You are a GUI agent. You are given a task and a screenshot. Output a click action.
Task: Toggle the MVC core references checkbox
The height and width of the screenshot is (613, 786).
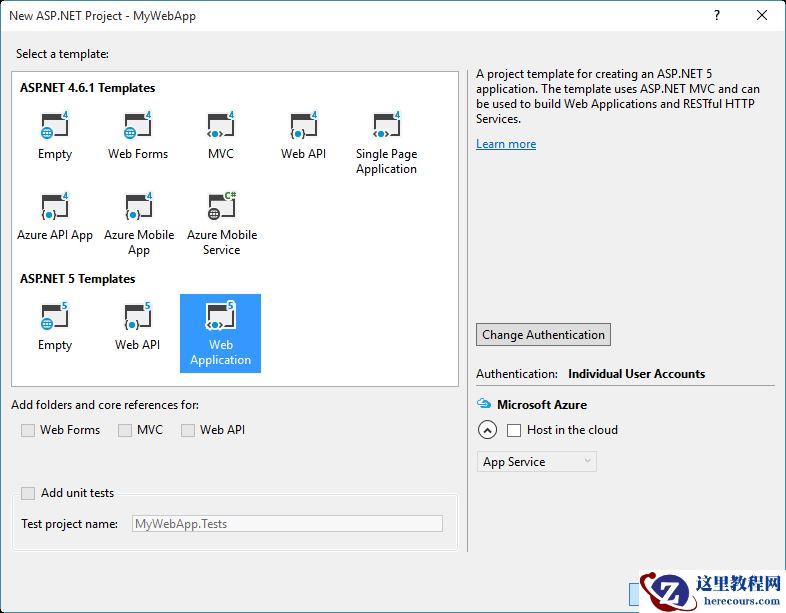click(x=125, y=430)
